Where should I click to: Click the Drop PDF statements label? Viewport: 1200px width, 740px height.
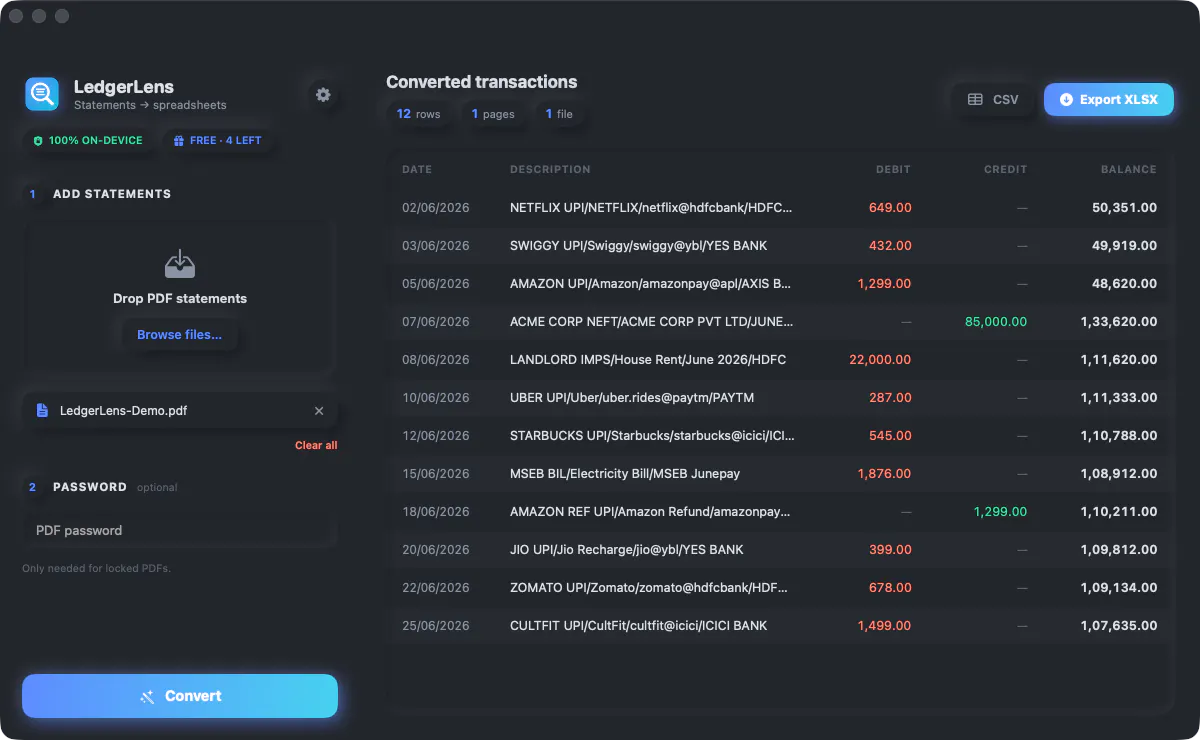tap(180, 299)
